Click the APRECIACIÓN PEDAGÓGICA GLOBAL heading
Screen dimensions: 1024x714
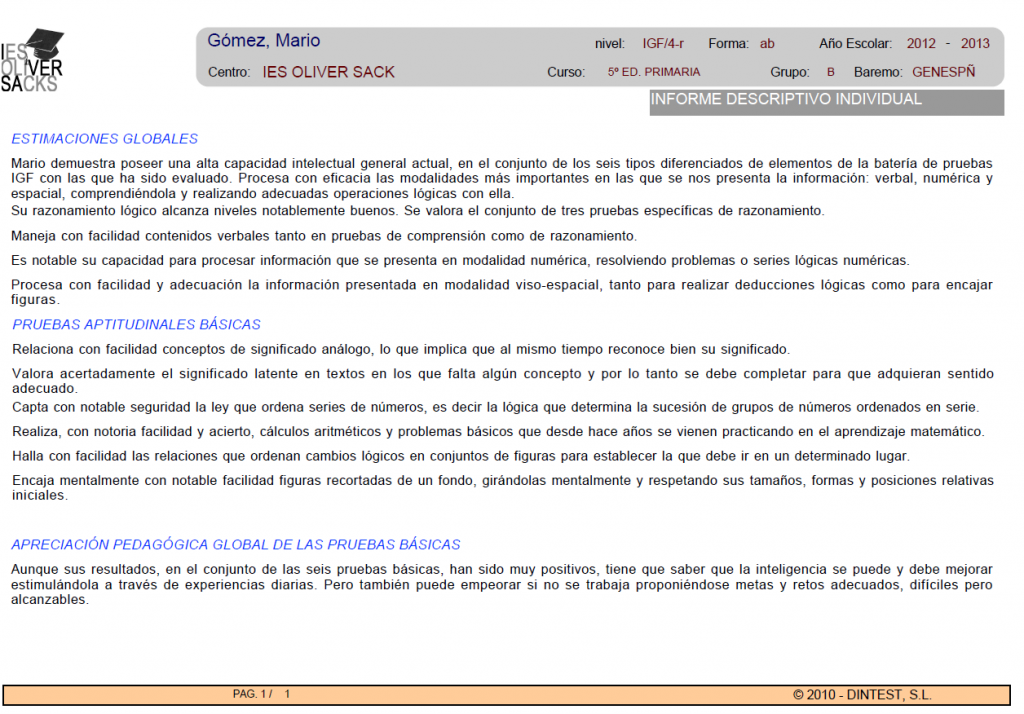coord(236,545)
